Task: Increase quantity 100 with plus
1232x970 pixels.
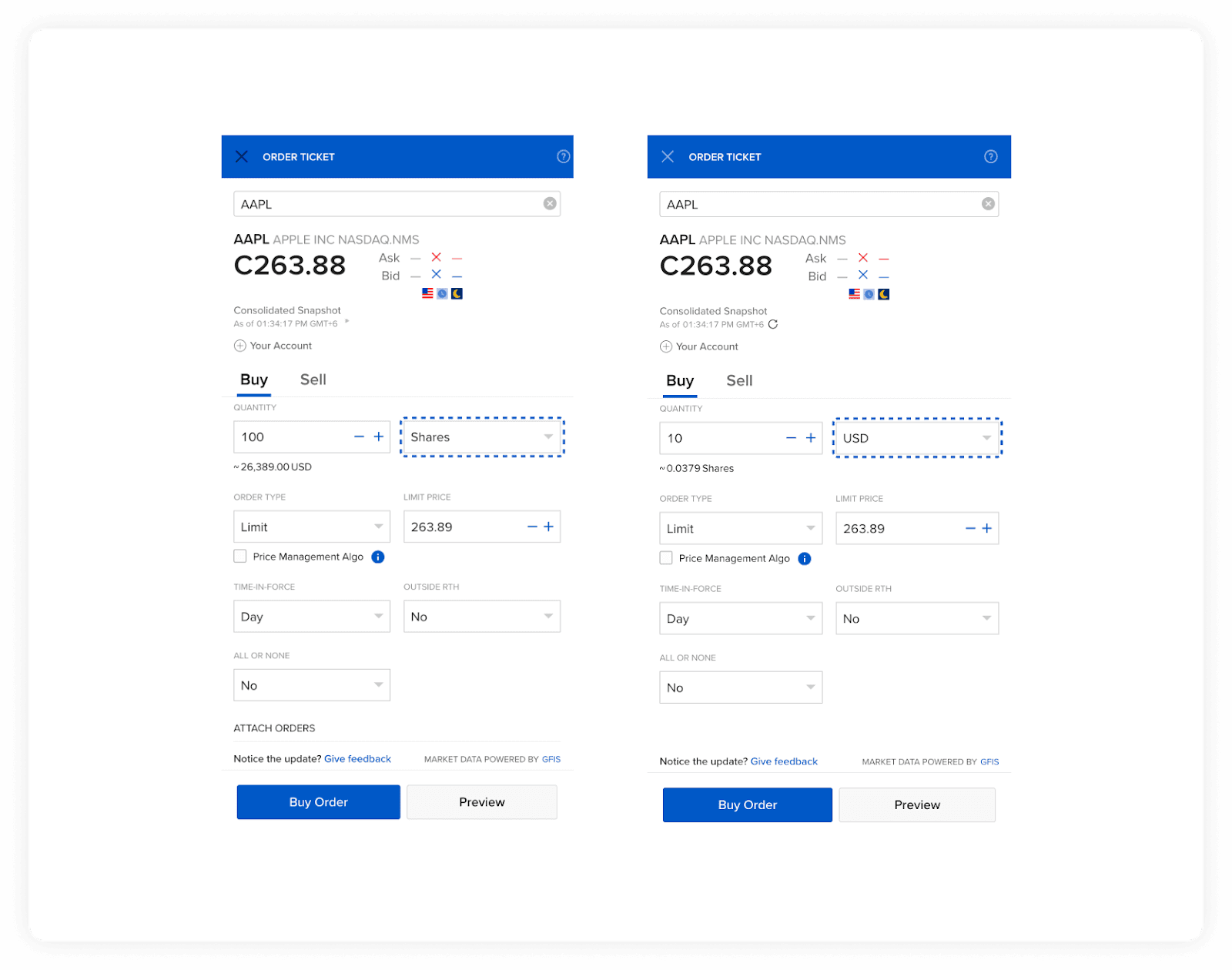Action: 379,436
